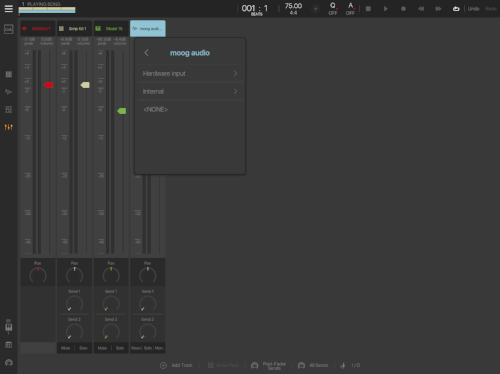500x374 pixels.
Task: Mute the moog audio track
Action: click(136, 348)
